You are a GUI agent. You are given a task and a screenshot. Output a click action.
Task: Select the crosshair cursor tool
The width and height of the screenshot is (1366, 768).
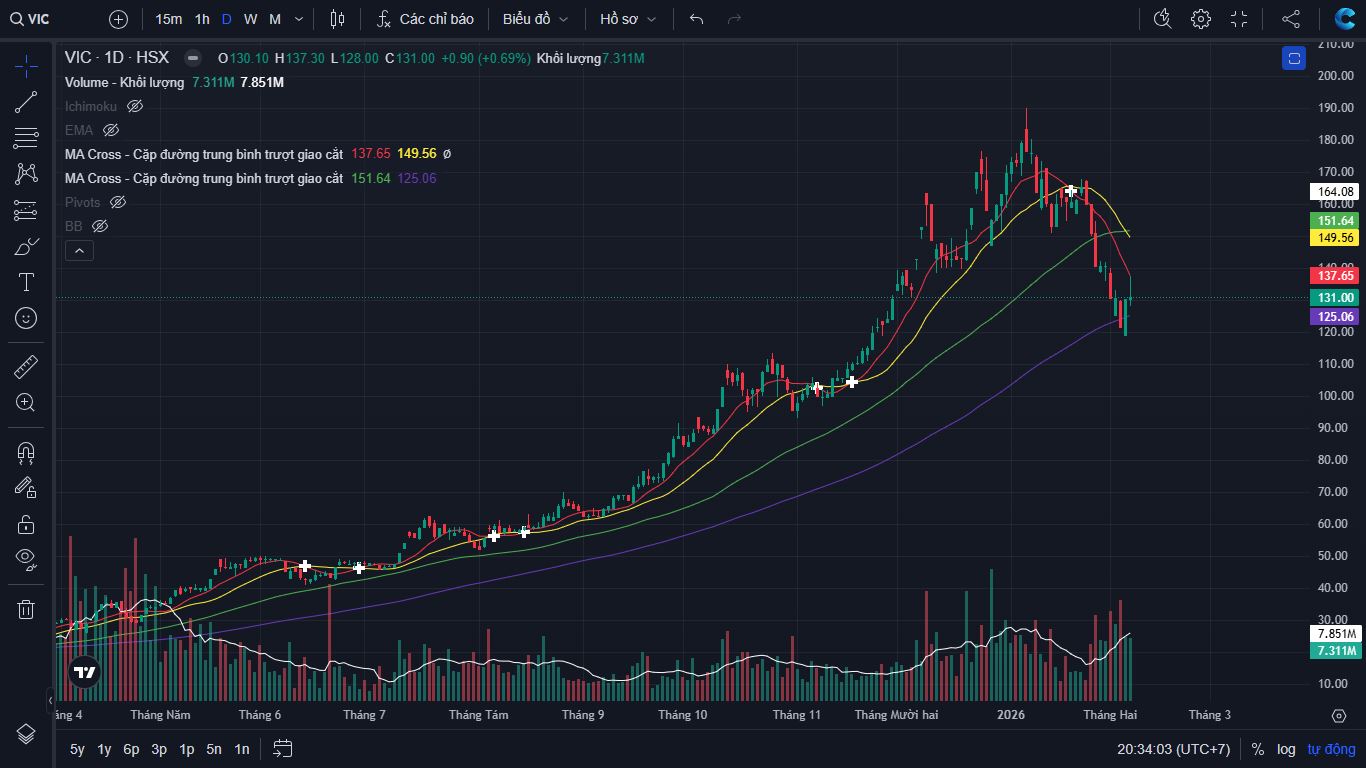tap(26, 67)
